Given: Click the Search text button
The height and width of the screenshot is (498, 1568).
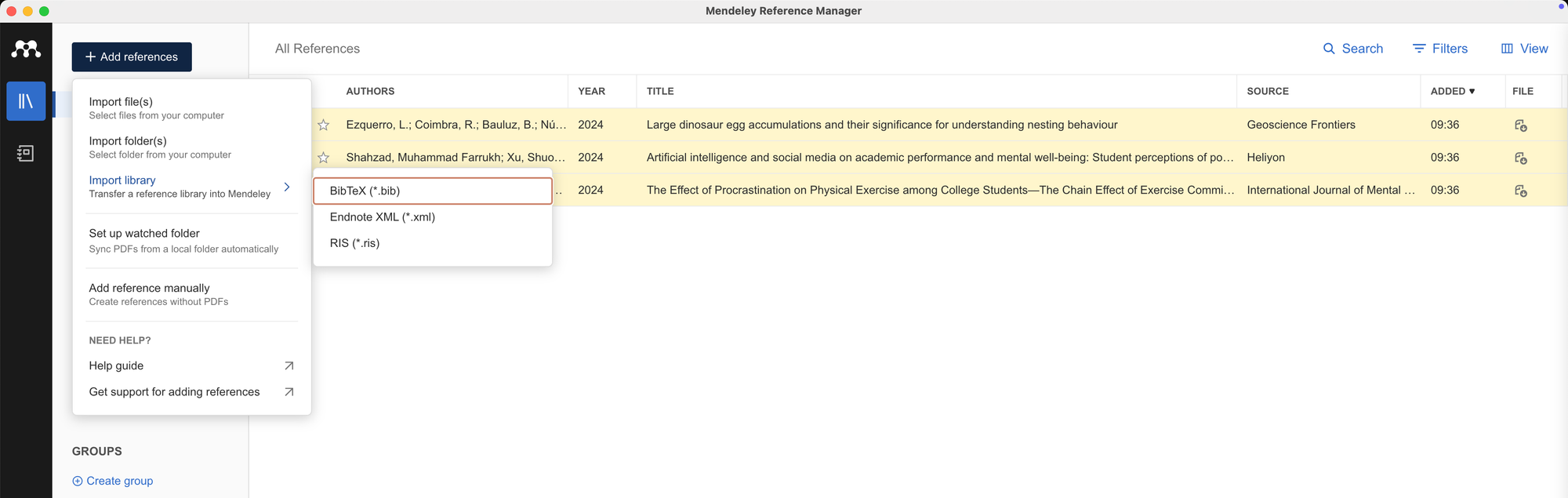Looking at the screenshot, I should pos(1363,49).
